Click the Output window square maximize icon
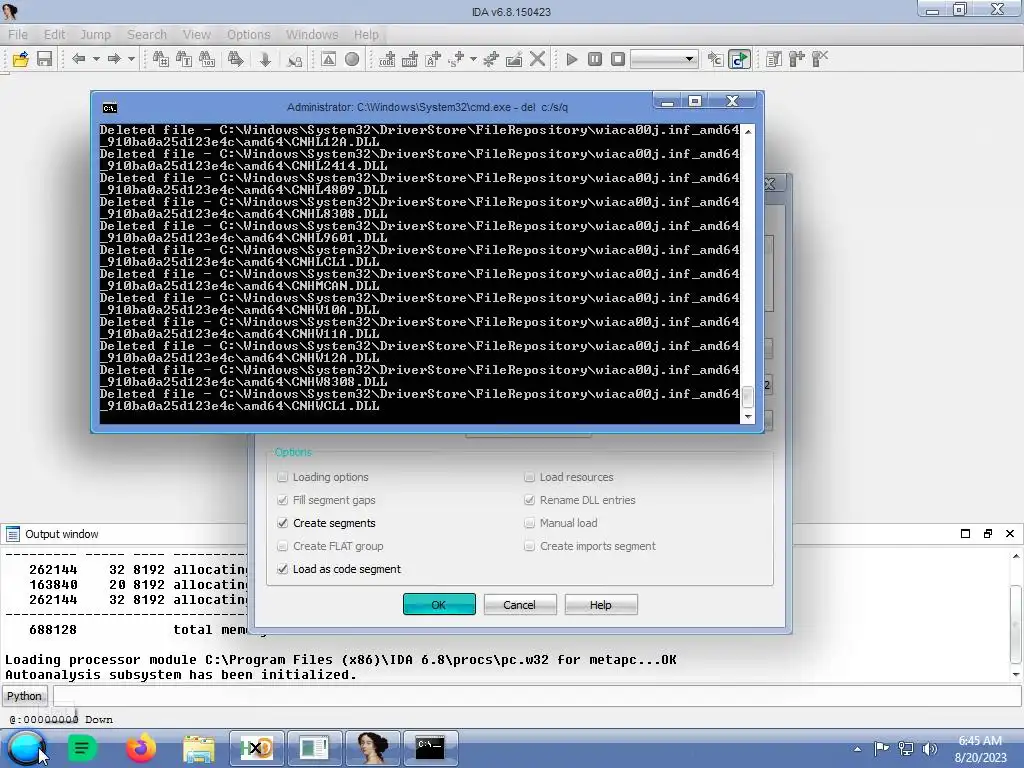Viewport: 1024px width, 768px height. point(965,534)
